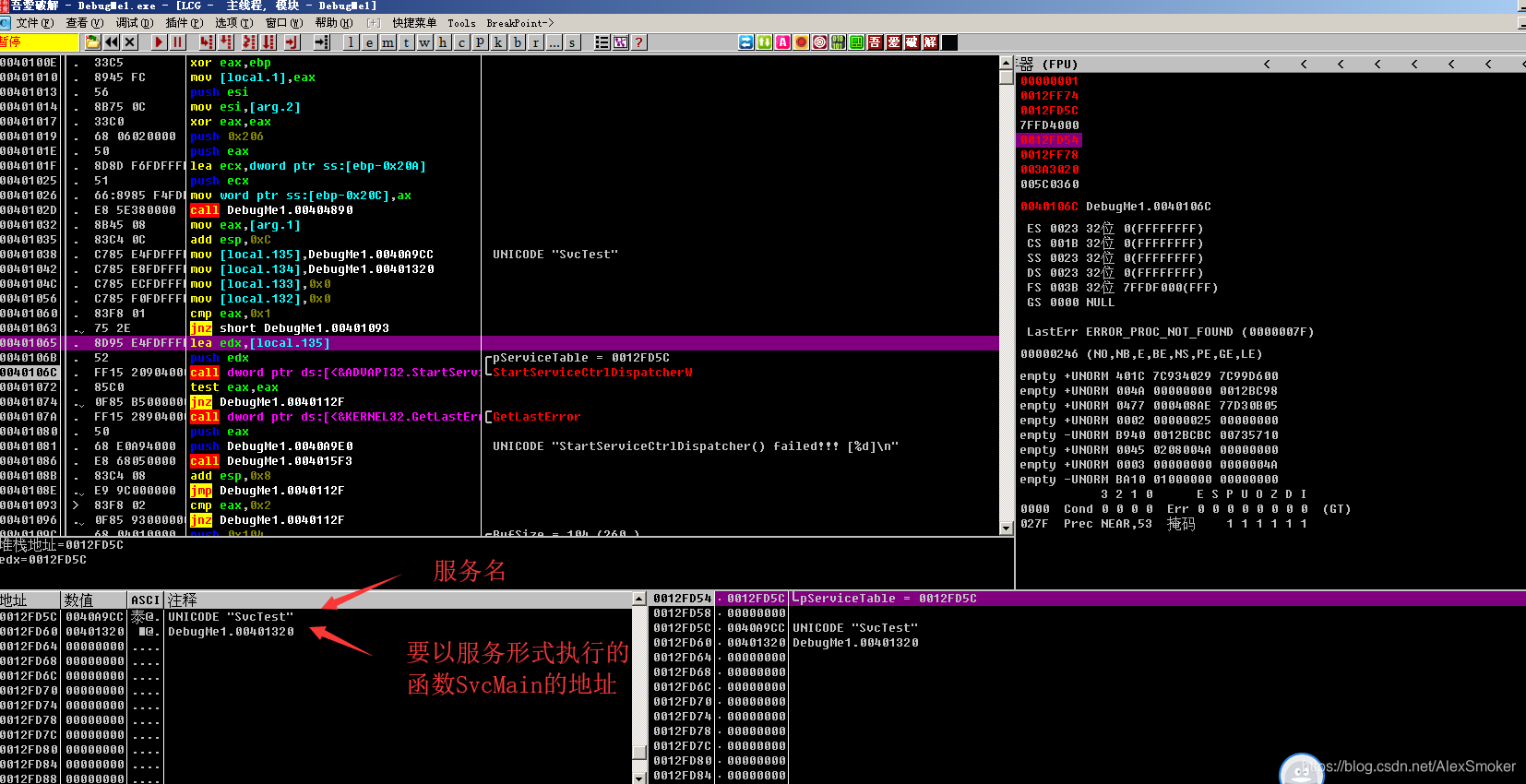Screen dimensions: 1526x784
Task: Click the 数值 column header in dump
Action: (x=94, y=600)
